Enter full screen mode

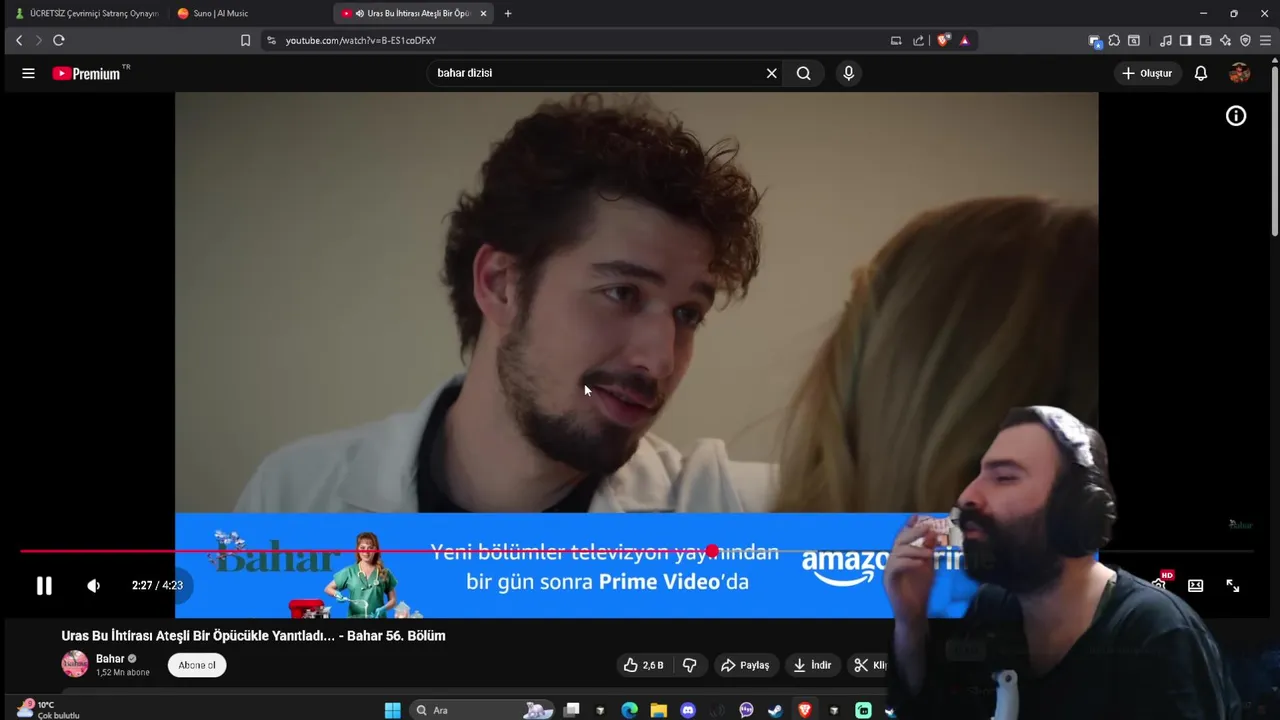(1233, 586)
